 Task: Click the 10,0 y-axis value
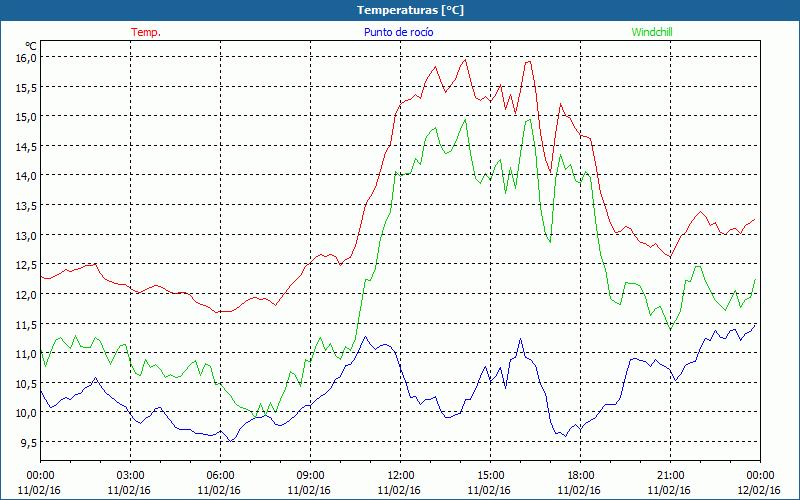point(26,413)
